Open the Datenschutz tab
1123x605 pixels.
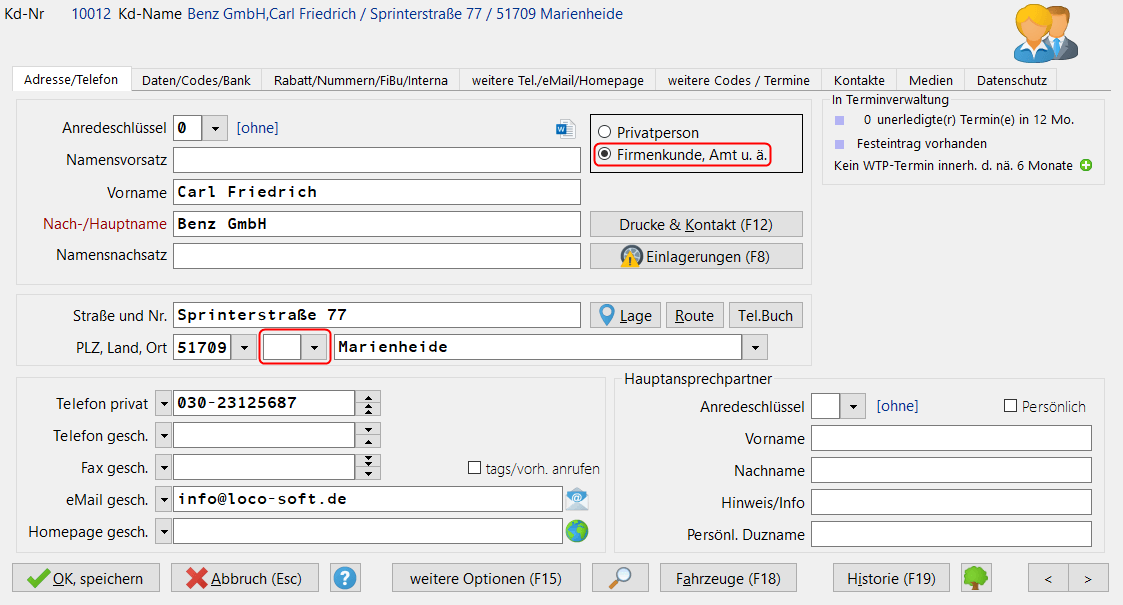click(x=1012, y=79)
